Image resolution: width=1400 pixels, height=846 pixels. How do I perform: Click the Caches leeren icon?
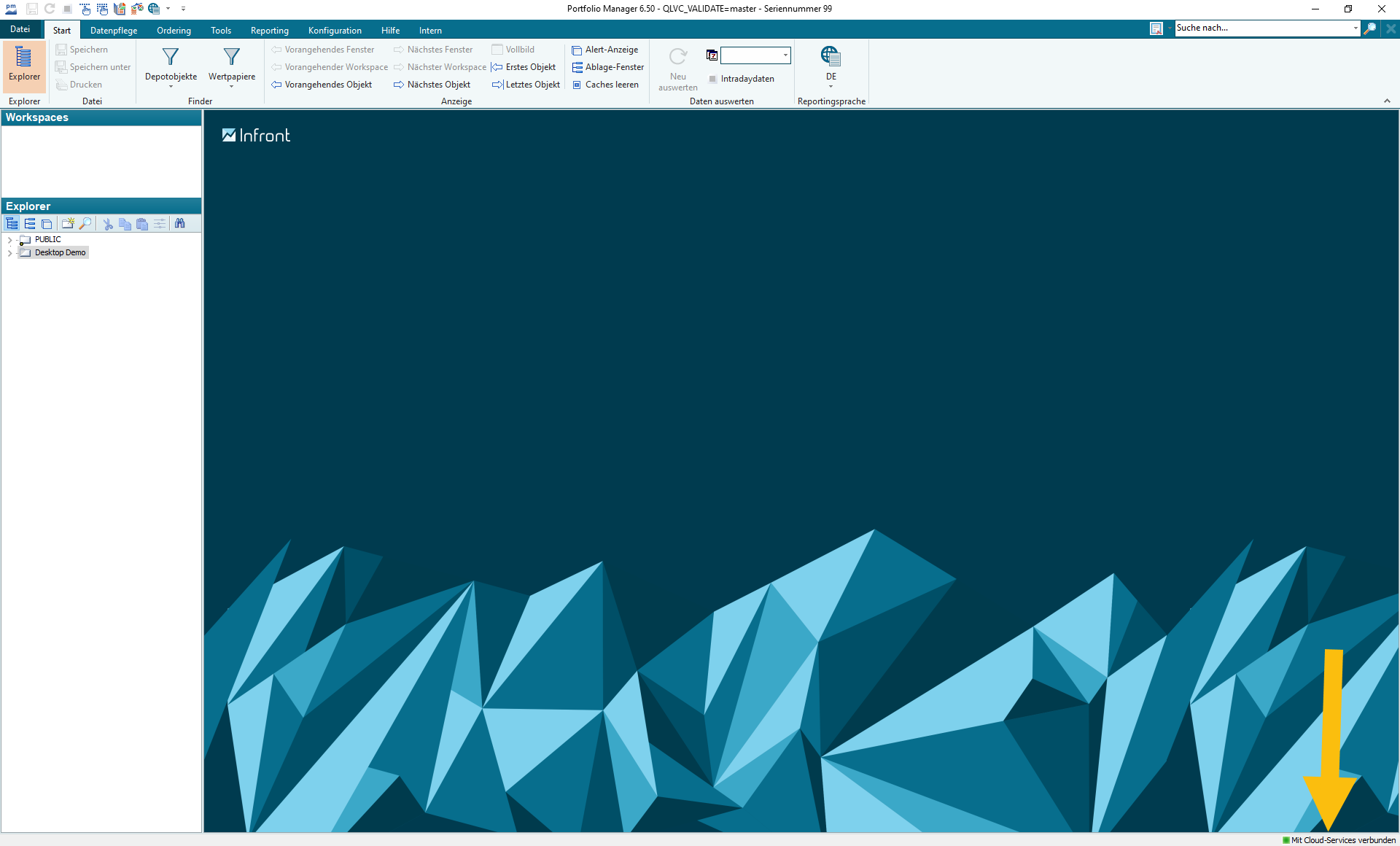tap(577, 85)
